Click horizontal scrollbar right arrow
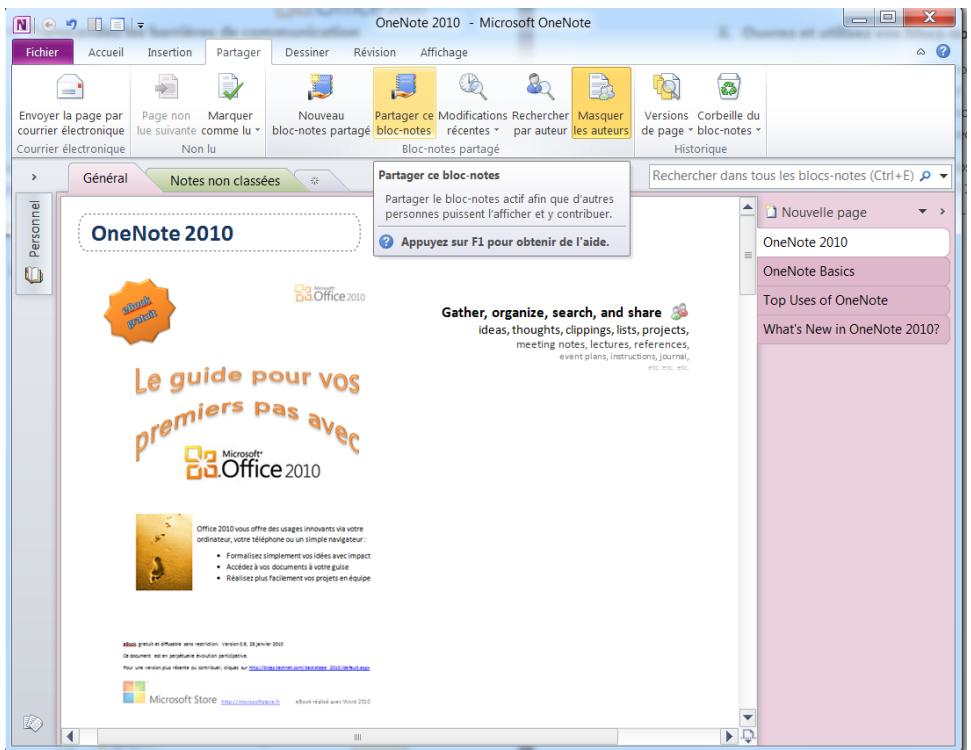 coord(729,736)
